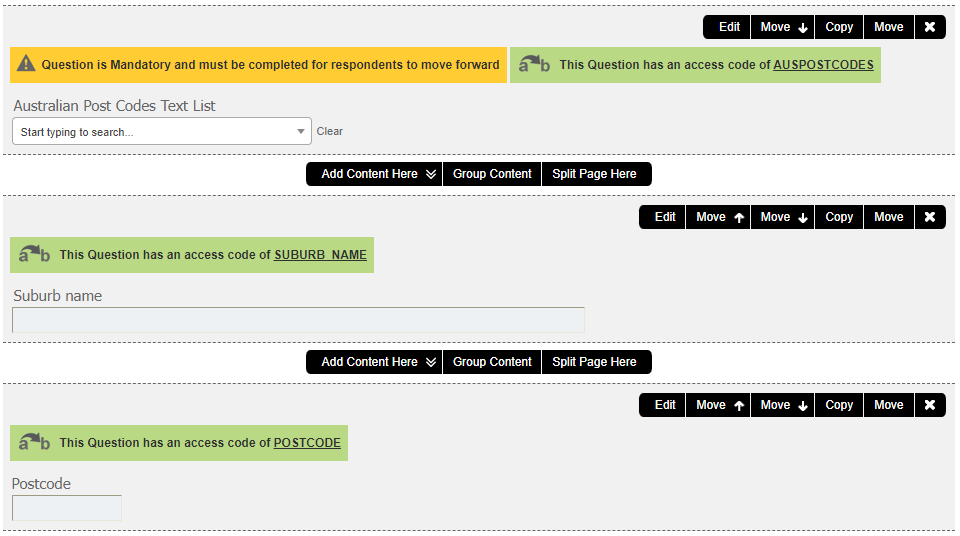Click the 'Postcode' question label
Screen dimensions: 960x536
click(x=41, y=483)
